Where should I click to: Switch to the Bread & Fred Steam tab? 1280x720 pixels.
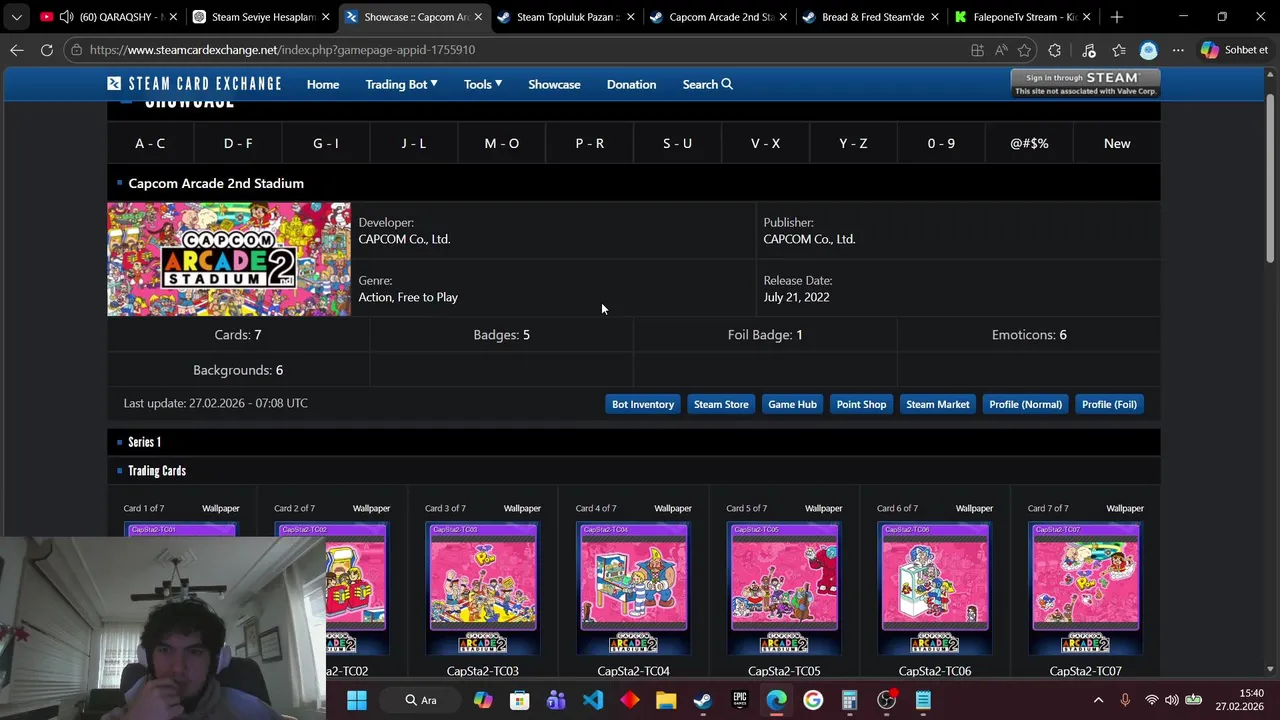pyautogui.click(x=870, y=17)
